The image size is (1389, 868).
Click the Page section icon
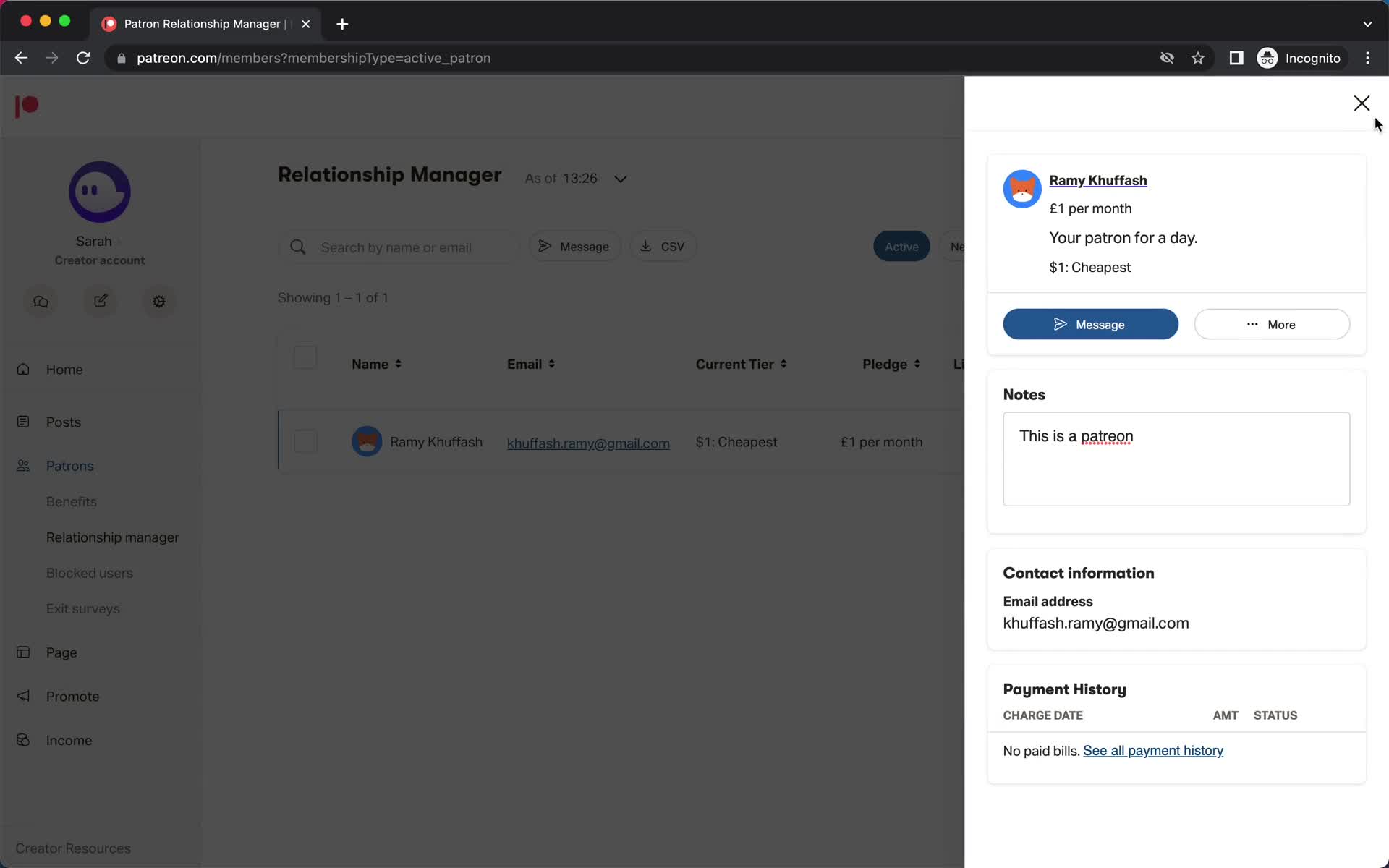(23, 652)
